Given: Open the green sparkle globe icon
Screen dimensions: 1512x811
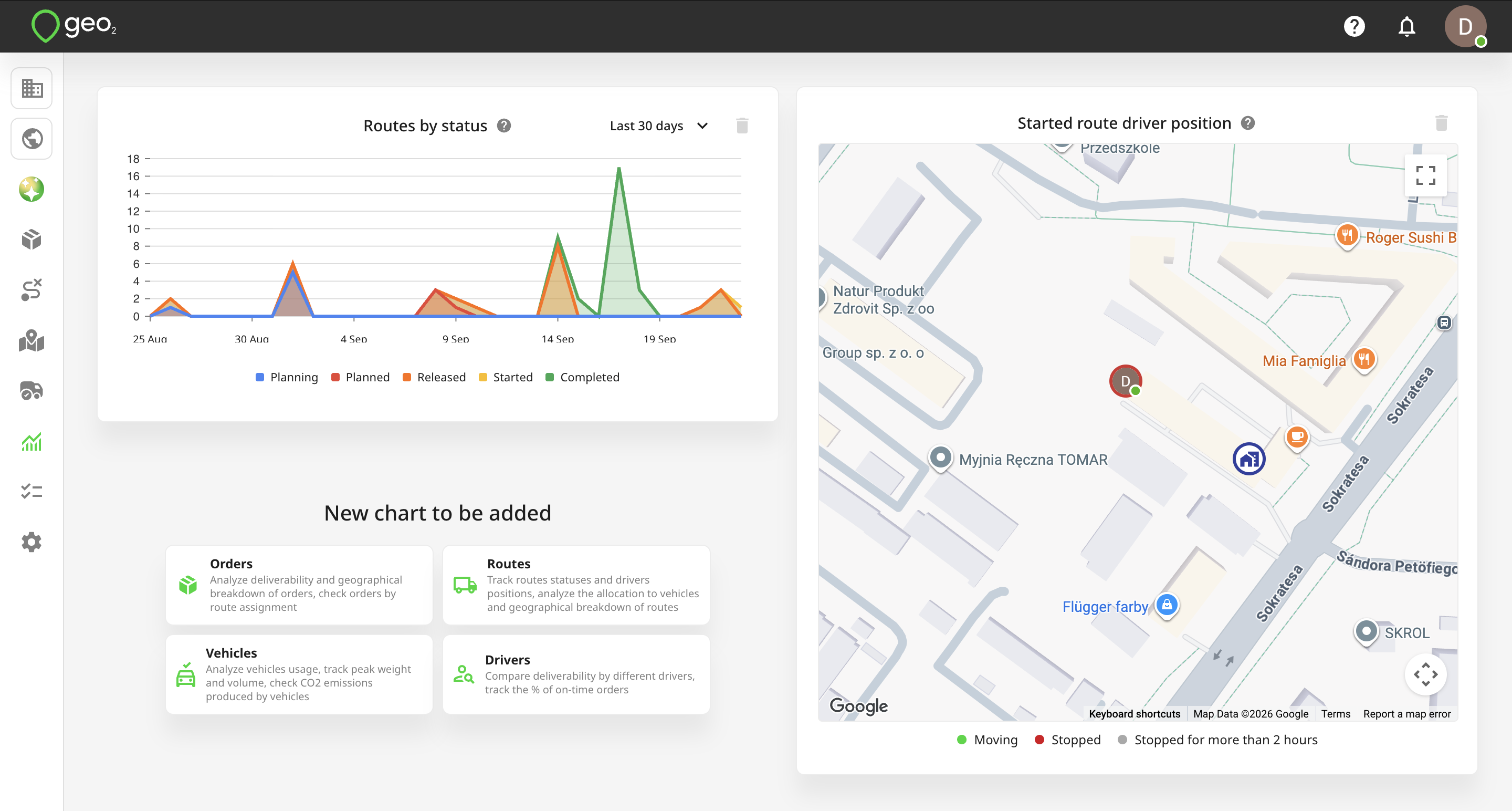Looking at the screenshot, I should coord(31,189).
